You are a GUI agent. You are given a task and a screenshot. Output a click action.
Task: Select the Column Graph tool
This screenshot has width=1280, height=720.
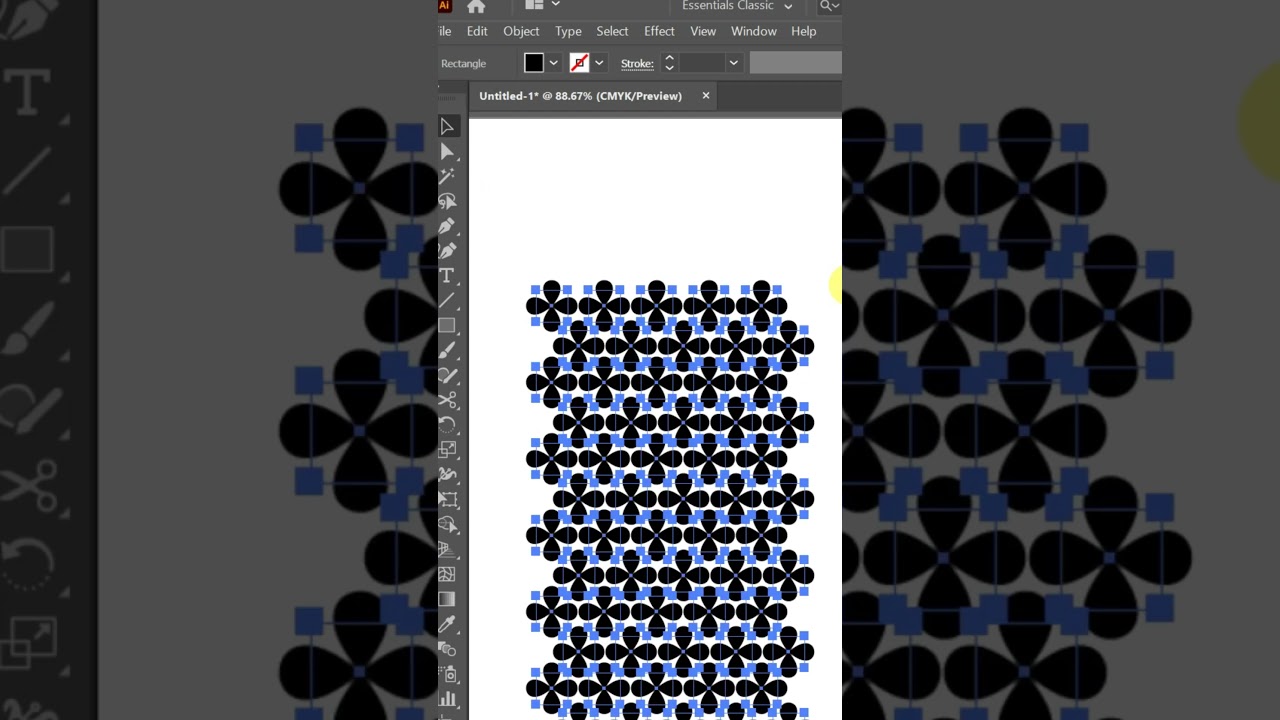(x=447, y=699)
